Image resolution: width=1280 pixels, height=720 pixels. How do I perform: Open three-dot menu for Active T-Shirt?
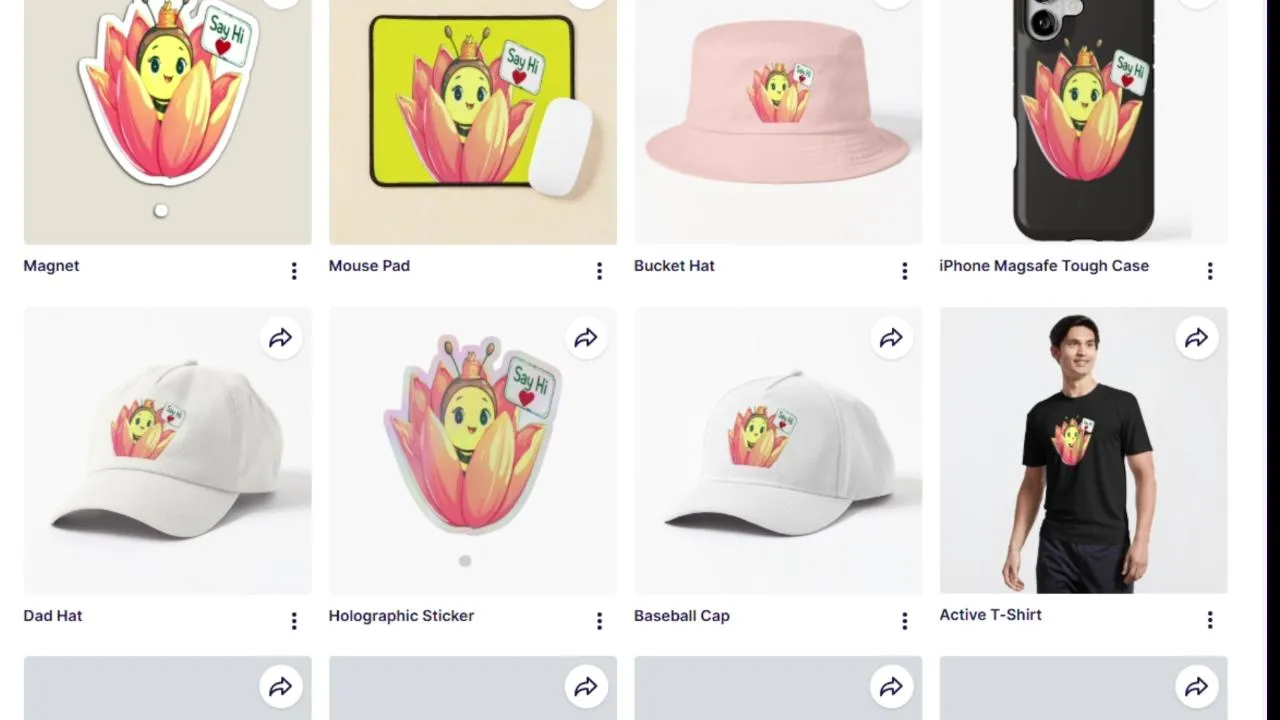(1210, 620)
